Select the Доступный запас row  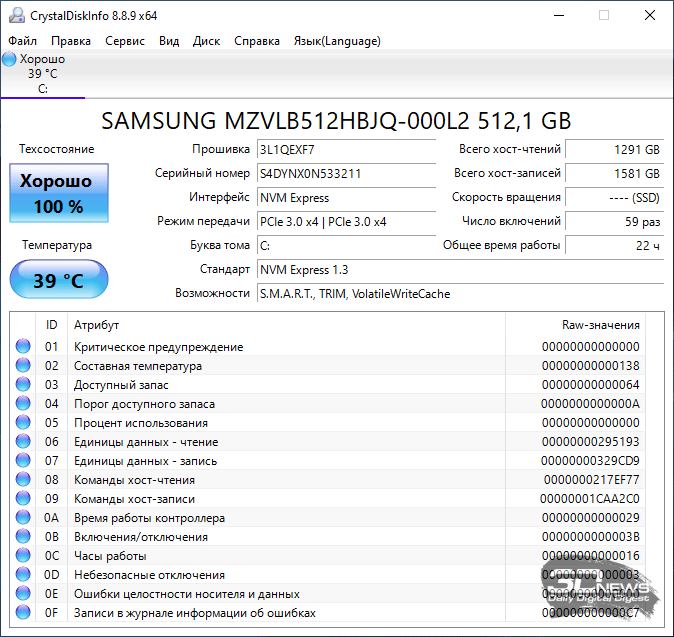pyautogui.click(x=328, y=384)
